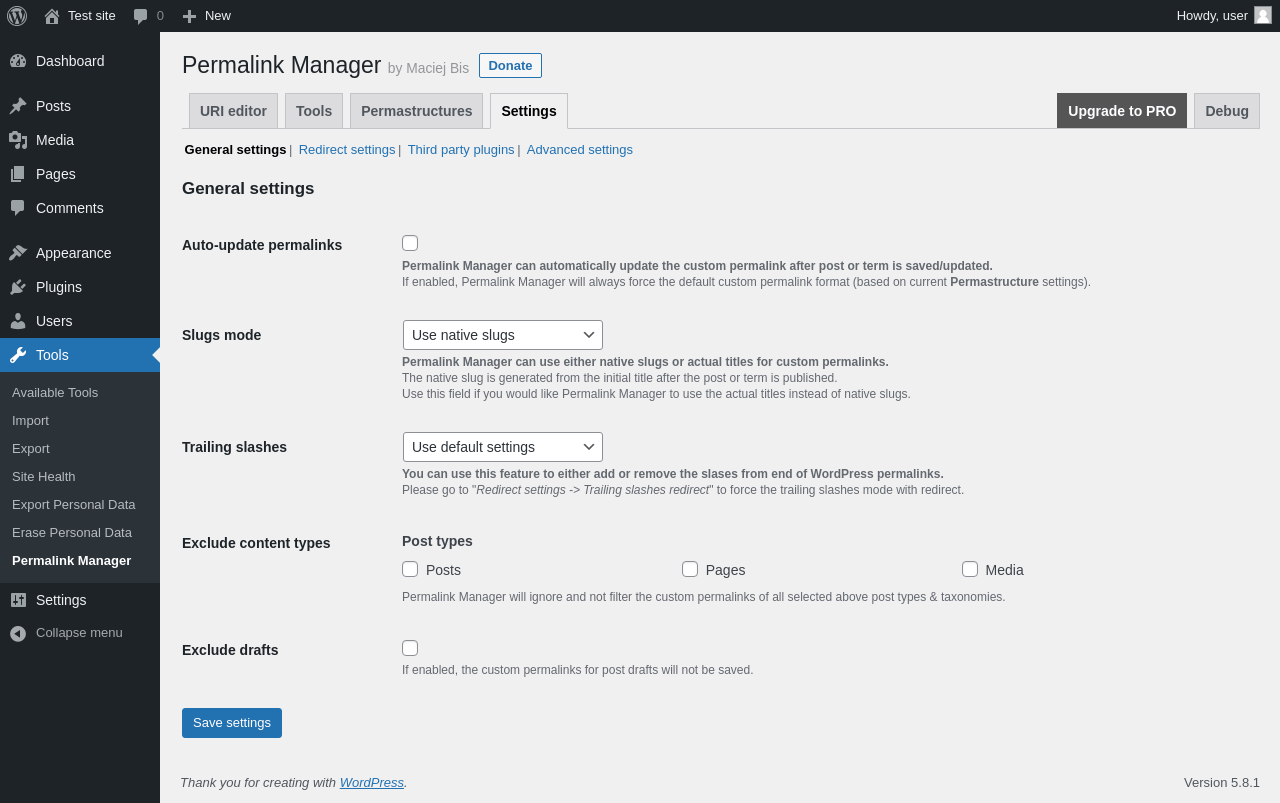
Task: Open the Slugs mode dropdown
Action: (503, 335)
